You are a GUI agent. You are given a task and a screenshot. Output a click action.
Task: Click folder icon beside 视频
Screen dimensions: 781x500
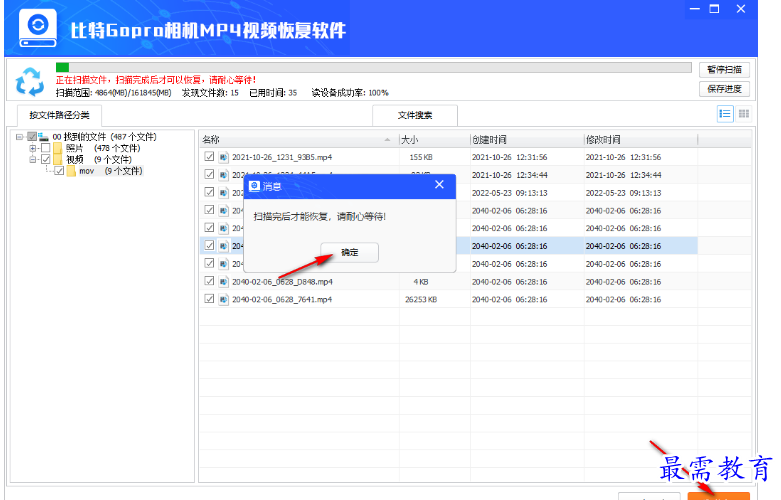click(58, 159)
